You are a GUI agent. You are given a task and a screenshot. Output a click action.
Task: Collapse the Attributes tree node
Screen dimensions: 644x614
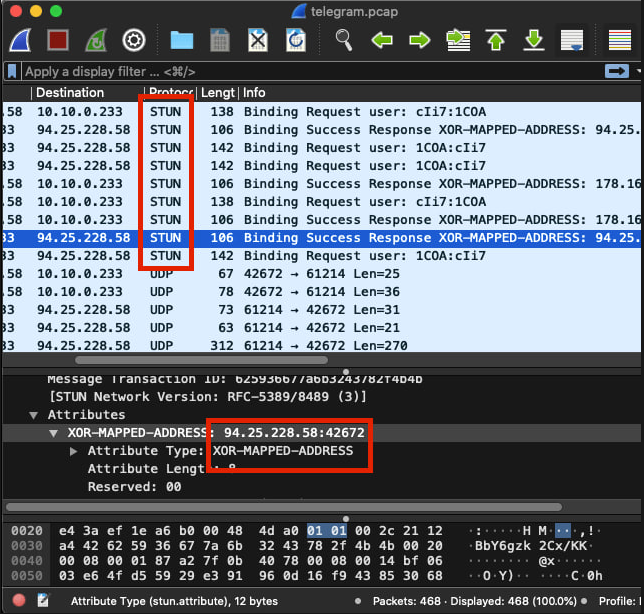click(x=33, y=414)
